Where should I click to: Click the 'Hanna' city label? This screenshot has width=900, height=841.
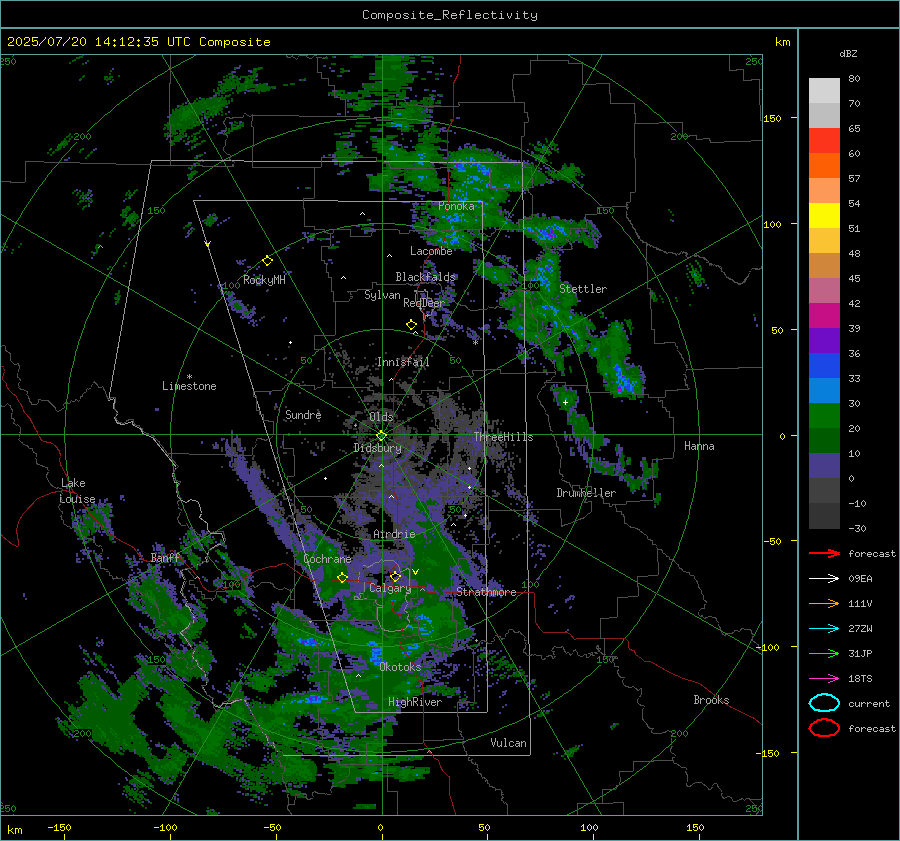tap(699, 446)
